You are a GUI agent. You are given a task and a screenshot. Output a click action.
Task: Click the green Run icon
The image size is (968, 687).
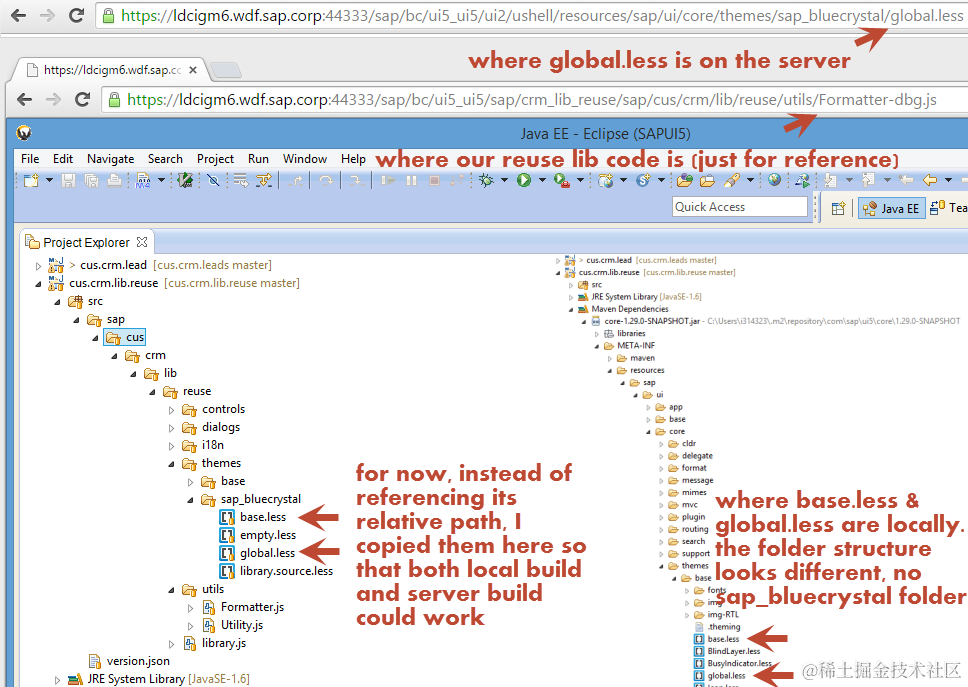524,180
